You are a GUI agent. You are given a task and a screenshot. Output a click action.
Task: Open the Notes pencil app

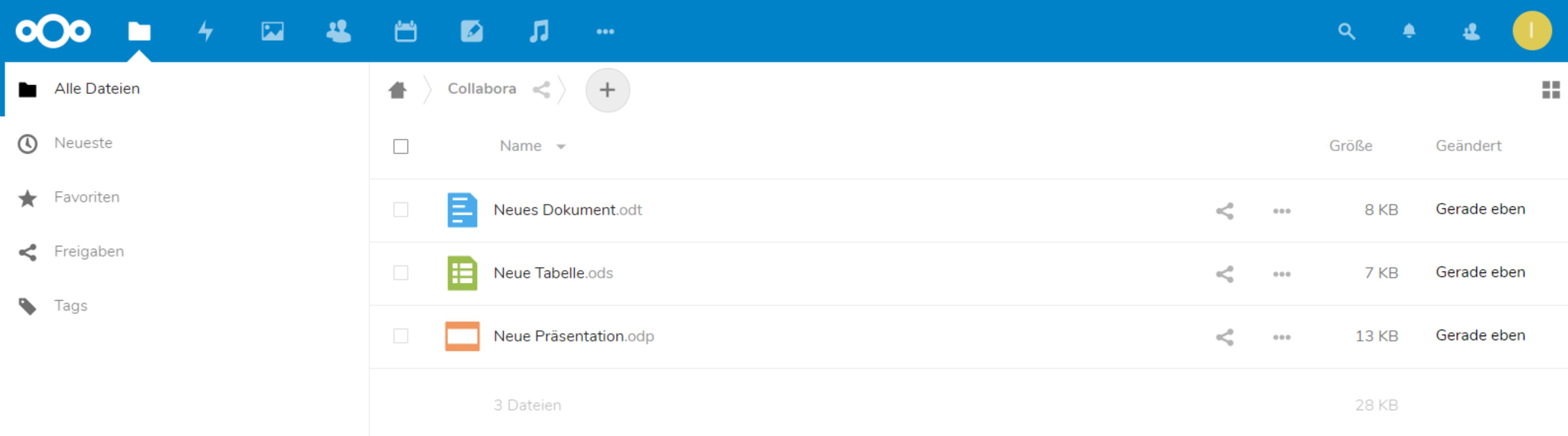472,31
